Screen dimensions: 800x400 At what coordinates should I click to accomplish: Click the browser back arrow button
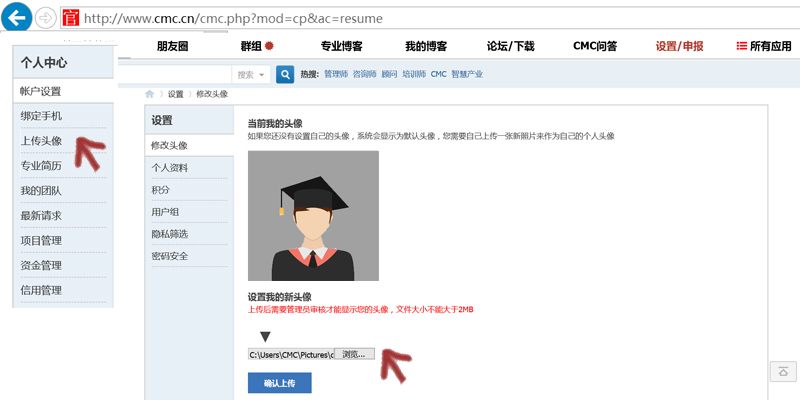16,18
